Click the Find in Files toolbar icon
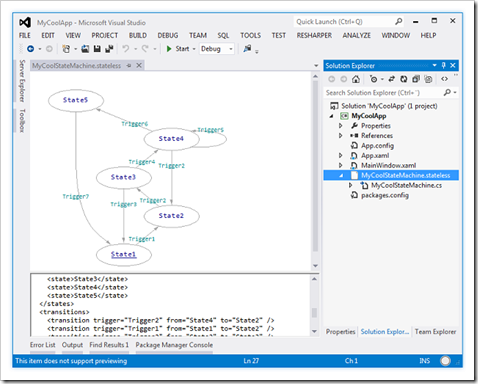Image resolution: width=478 pixels, height=384 pixels. (247, 49)
